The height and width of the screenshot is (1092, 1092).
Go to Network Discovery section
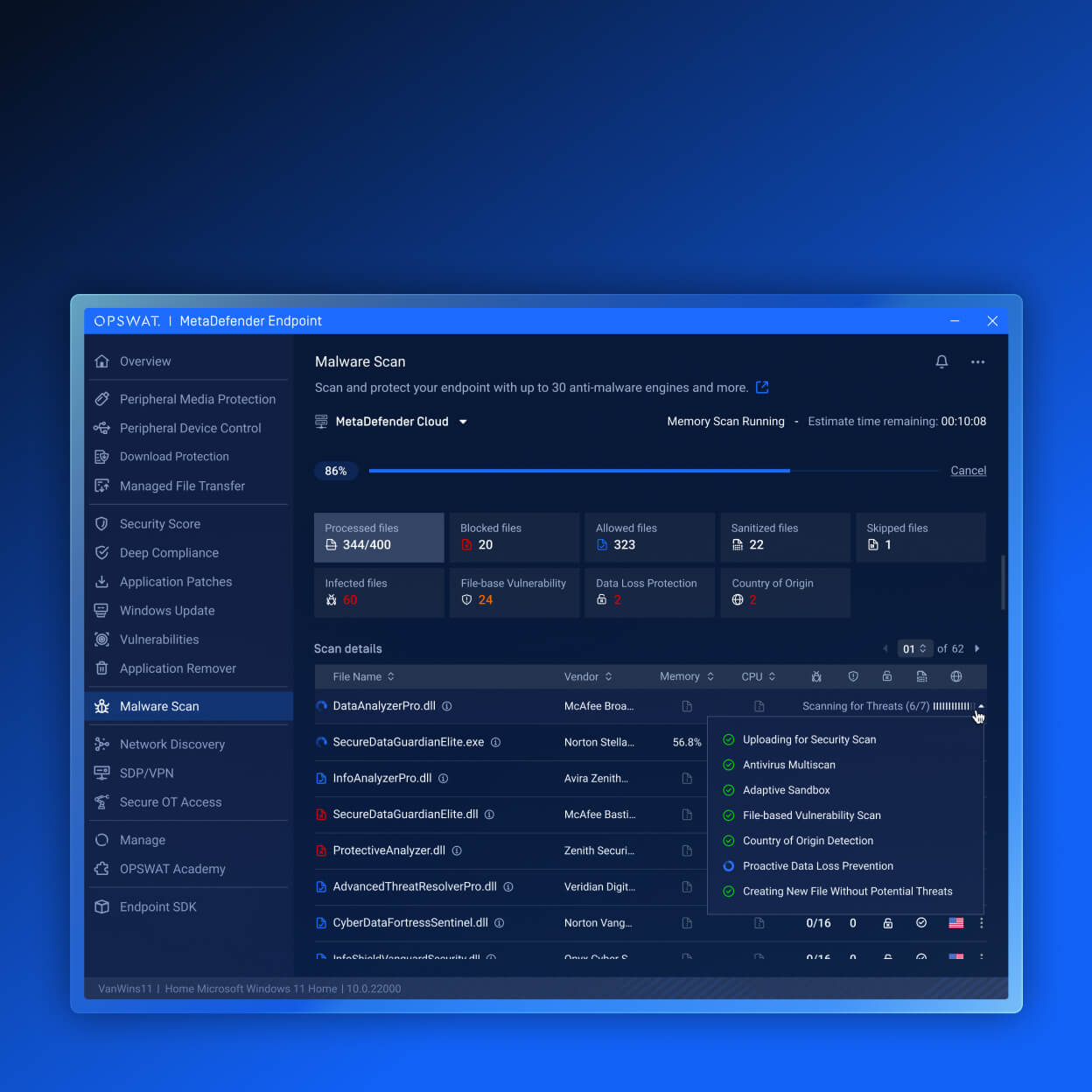172,745
